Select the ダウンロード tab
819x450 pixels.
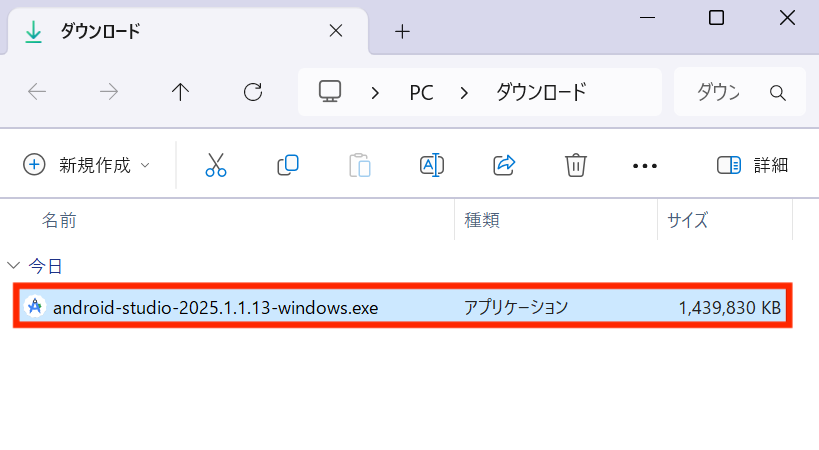(187, 31)
